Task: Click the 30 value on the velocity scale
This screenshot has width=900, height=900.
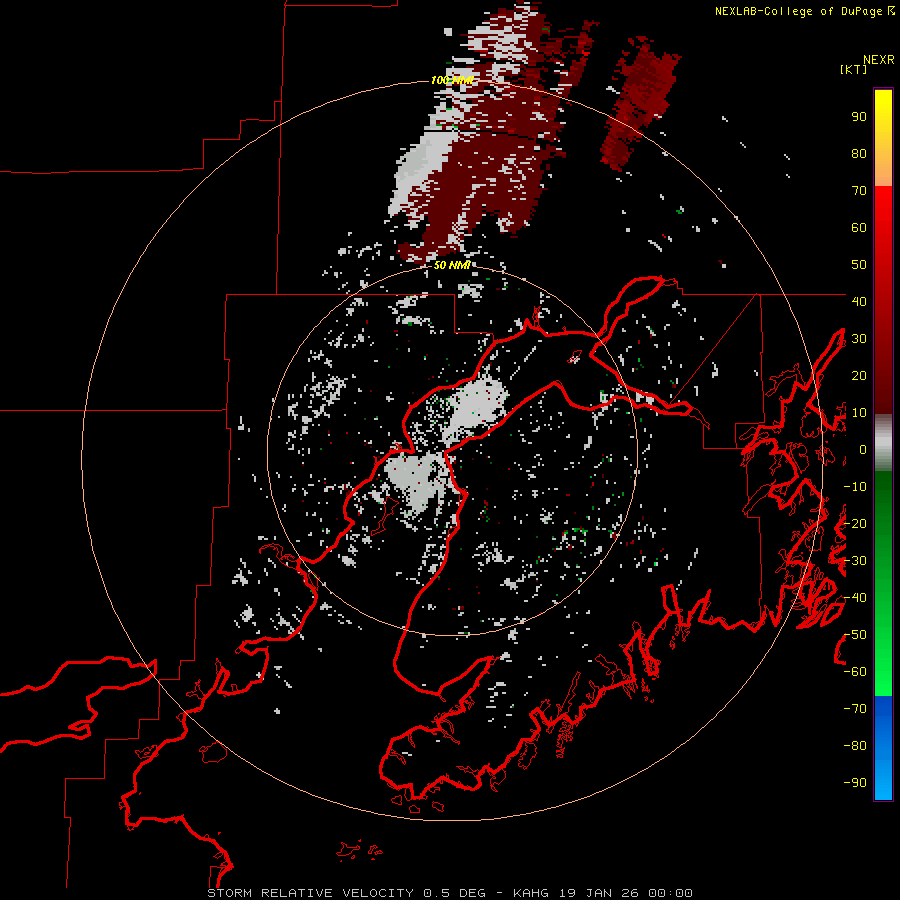Action: pyautogui.click(x=859, y=339)
